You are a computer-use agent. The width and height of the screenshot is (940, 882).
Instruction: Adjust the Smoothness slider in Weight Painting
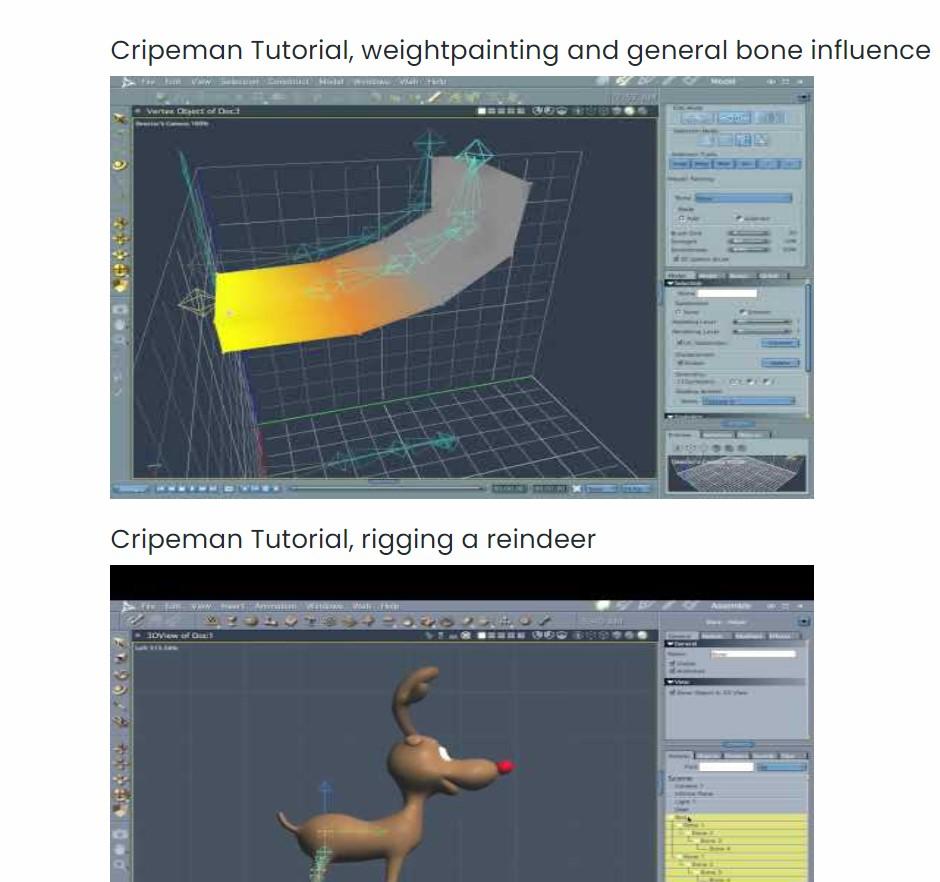(749, 249)
